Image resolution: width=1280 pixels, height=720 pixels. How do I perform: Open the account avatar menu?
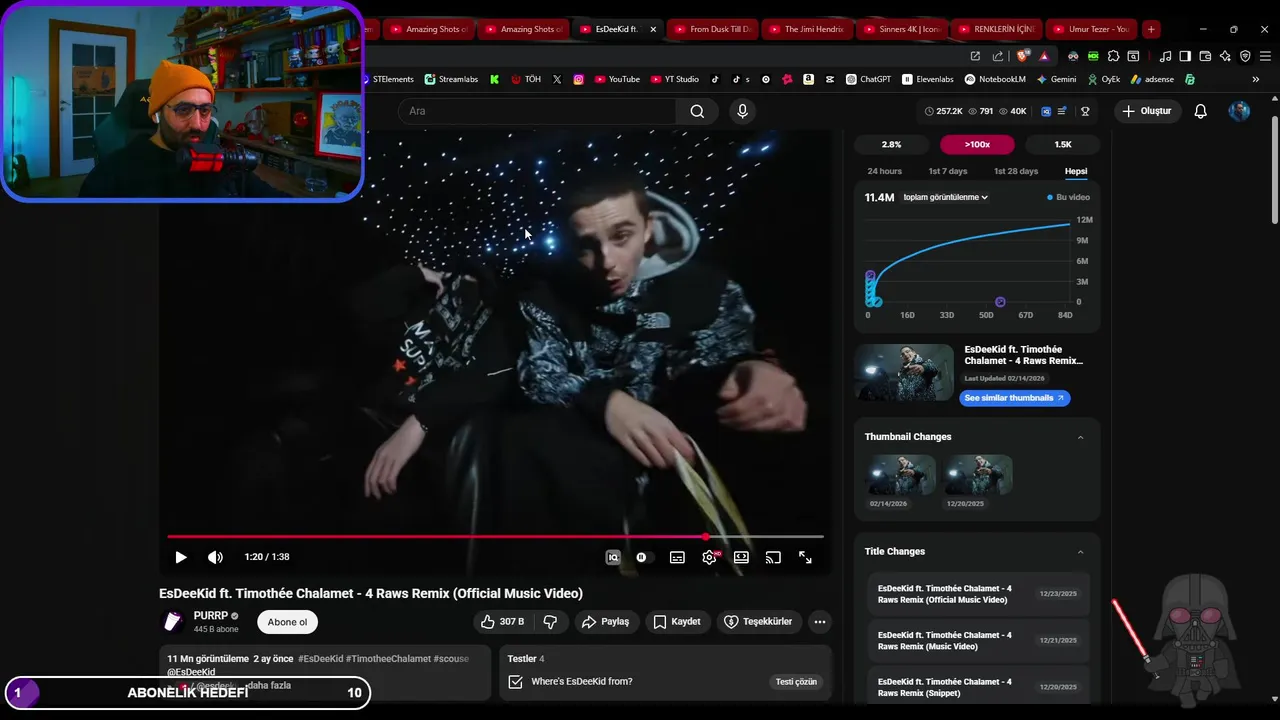(x=1239, y=111)
